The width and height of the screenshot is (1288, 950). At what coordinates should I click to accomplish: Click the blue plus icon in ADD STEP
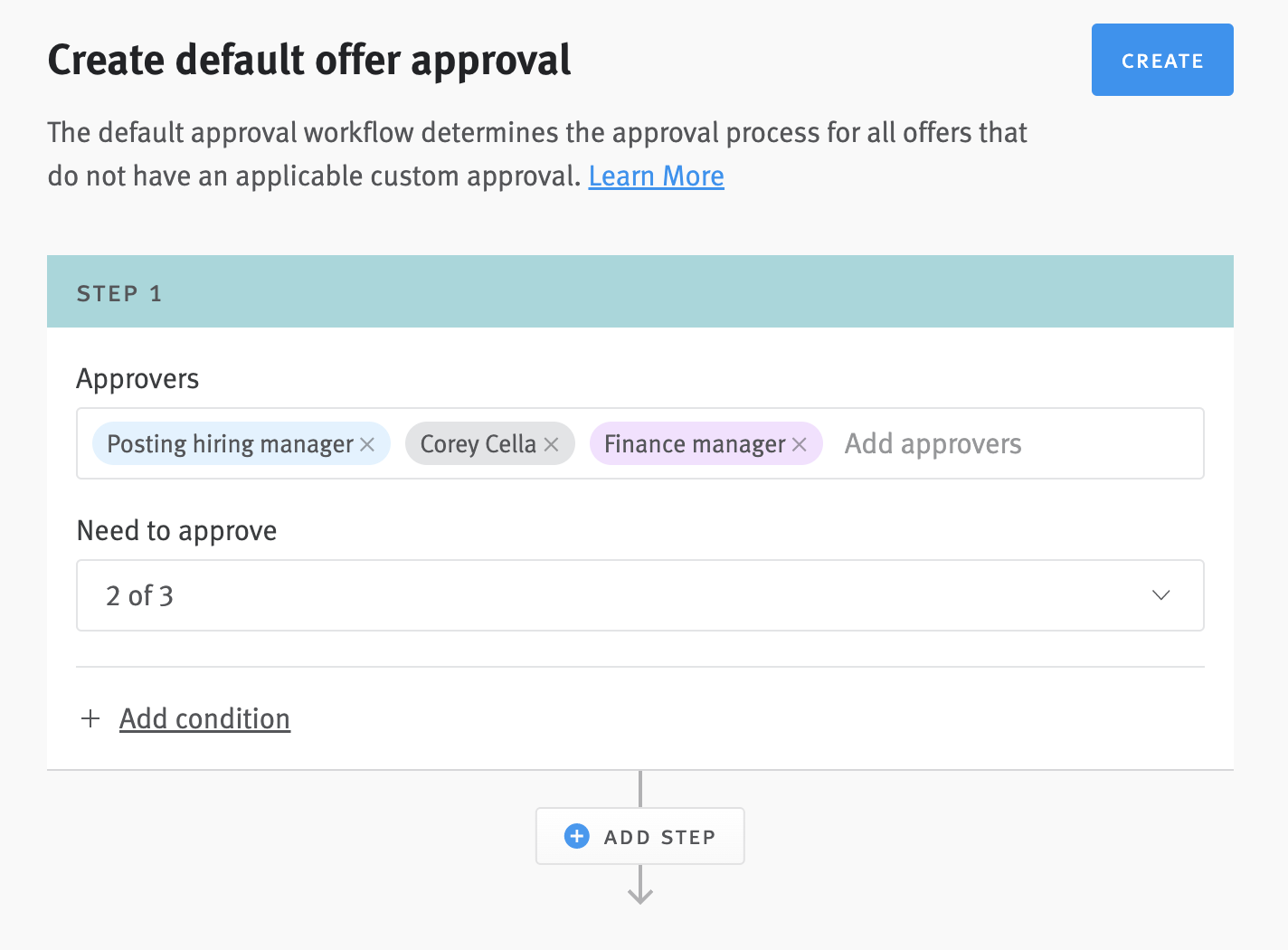pyautogui.click(x=576, y=836)
